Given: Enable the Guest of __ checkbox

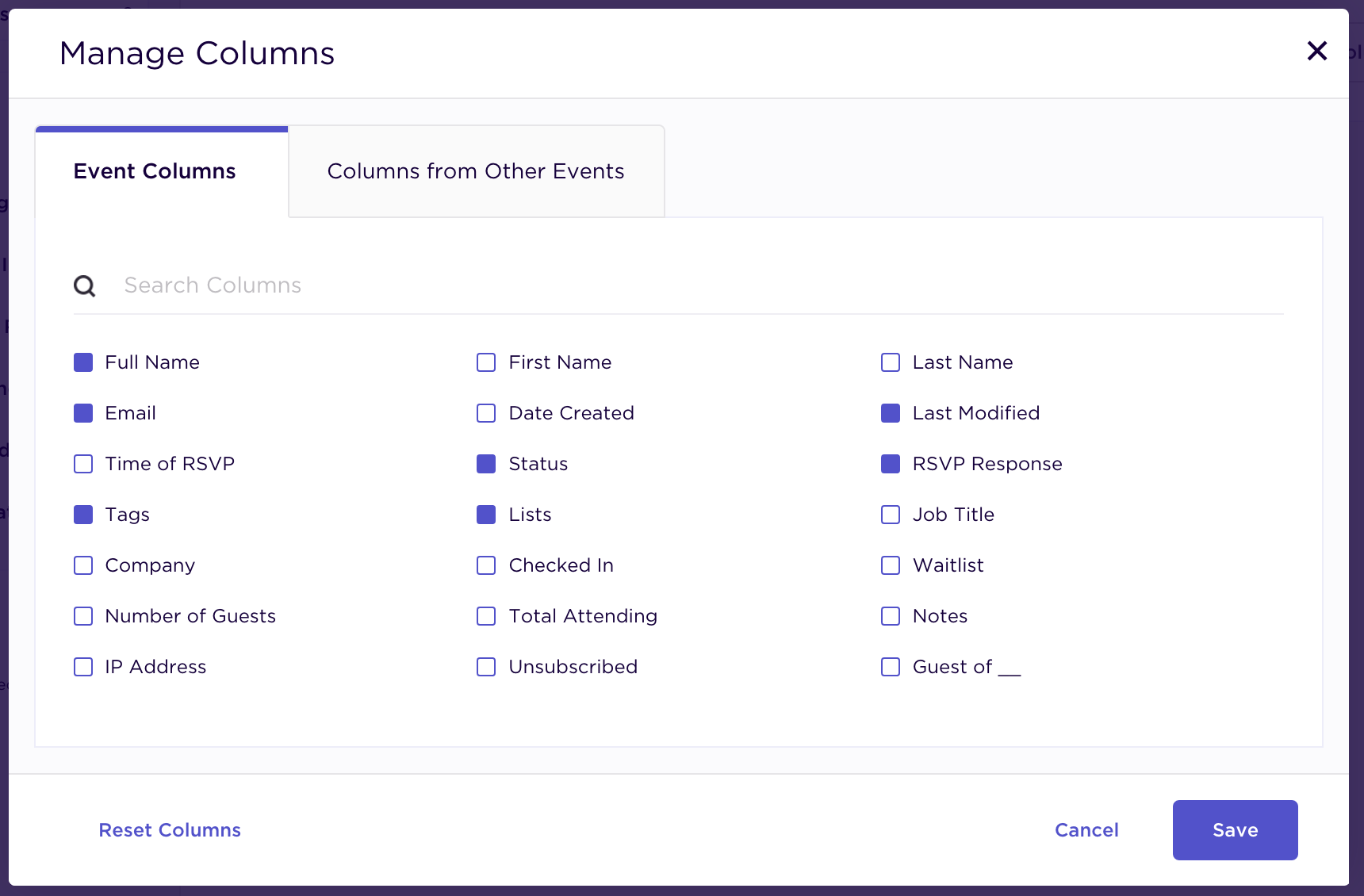Looking at the screenshot, I should (891, 667).
